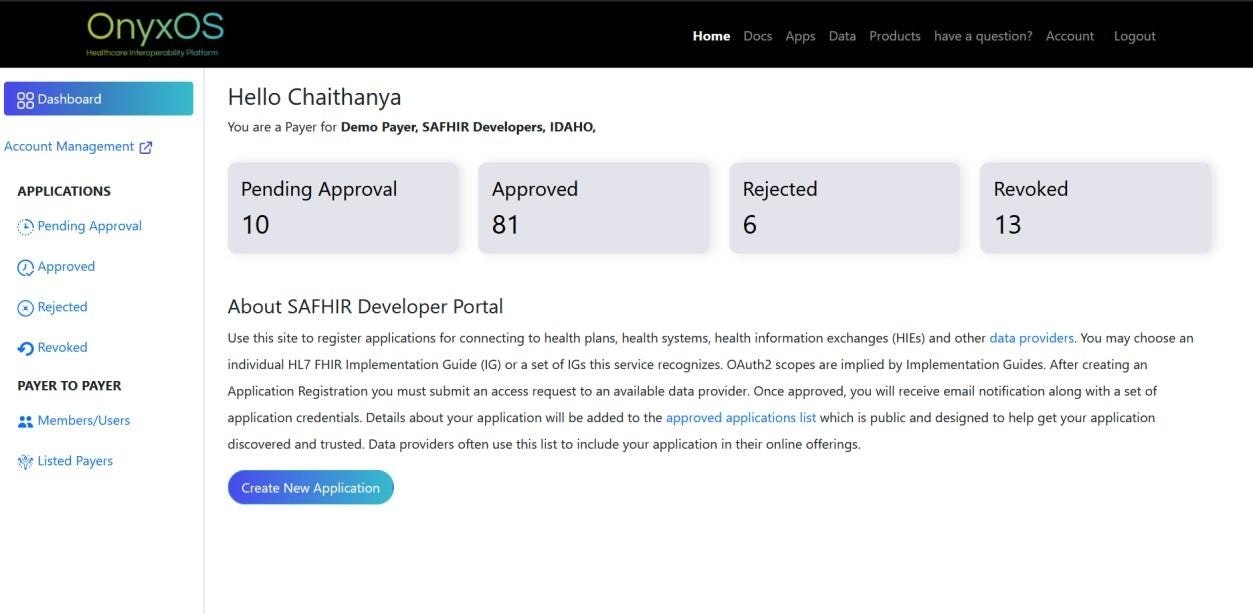Log out using the Logout link
This screenshot has width=1253, height=614.
(1134, 36)
